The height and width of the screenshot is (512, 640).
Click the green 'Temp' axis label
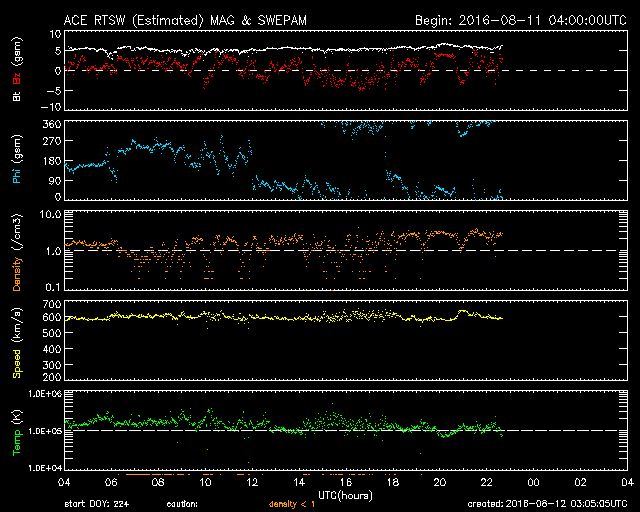16,443
